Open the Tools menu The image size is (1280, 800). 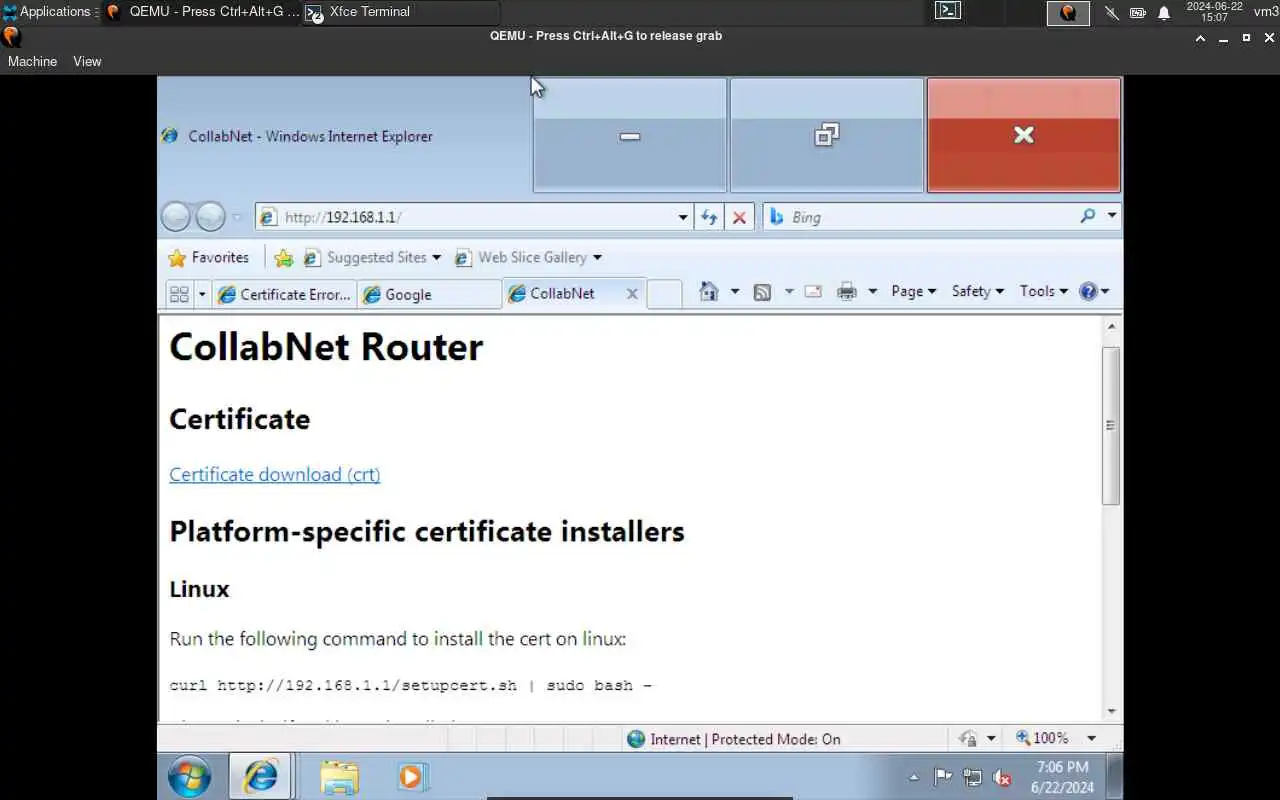(x=1043, y=291)
